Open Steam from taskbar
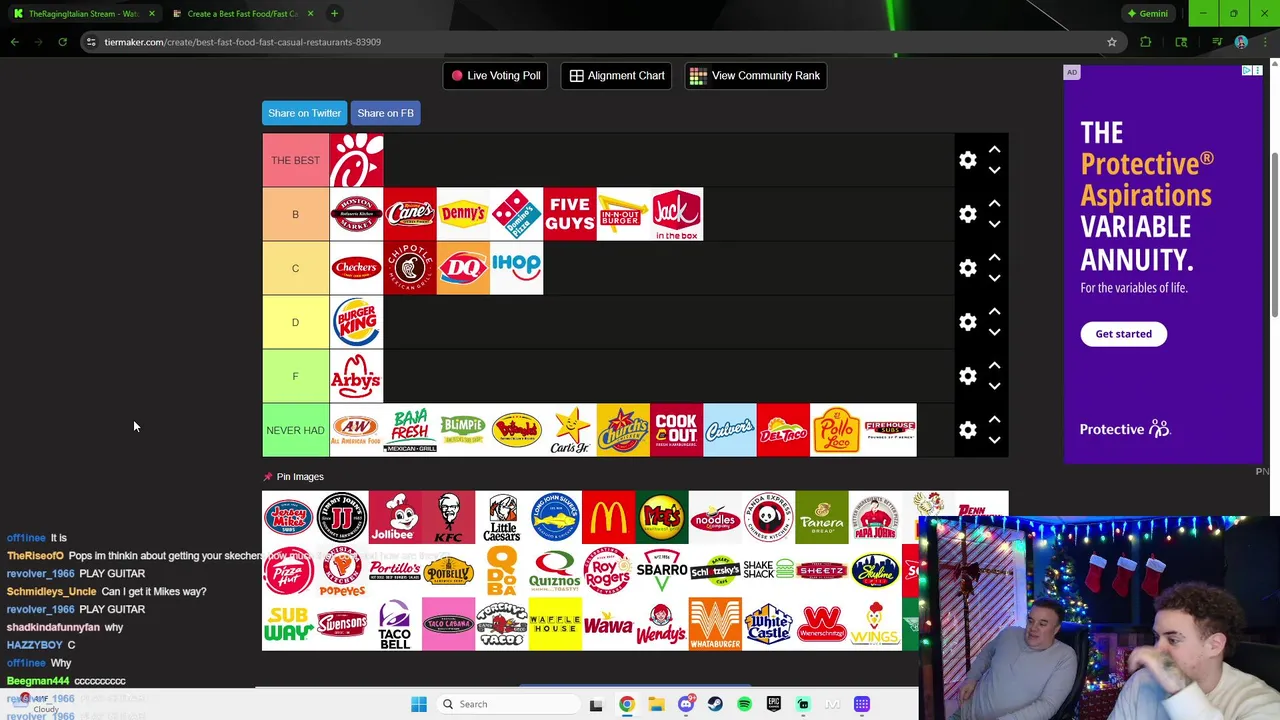The image size is (1280, 720). click(715, 704)
